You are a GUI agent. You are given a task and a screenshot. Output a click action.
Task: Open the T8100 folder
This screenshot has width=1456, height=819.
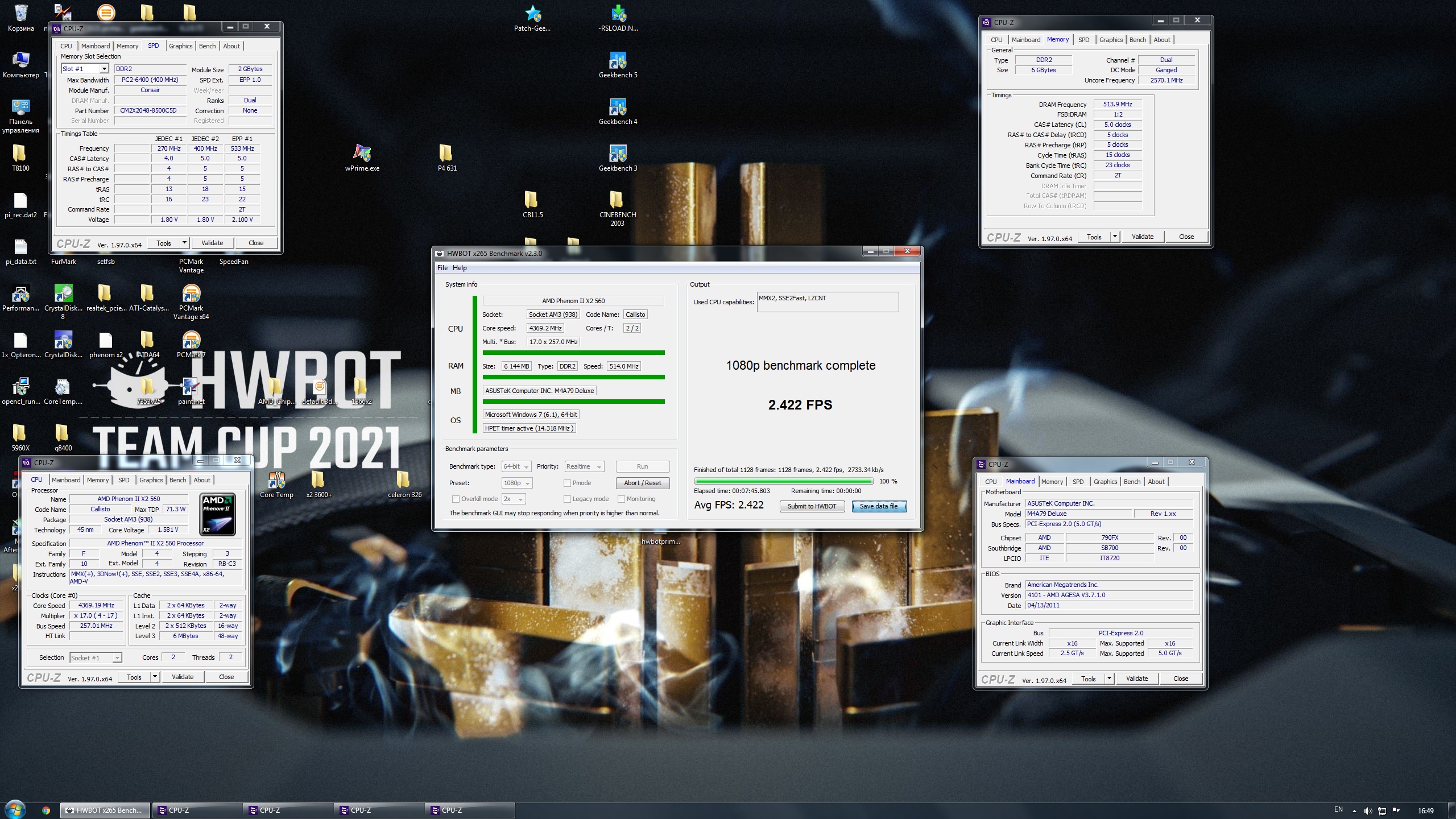pos(20,158)
